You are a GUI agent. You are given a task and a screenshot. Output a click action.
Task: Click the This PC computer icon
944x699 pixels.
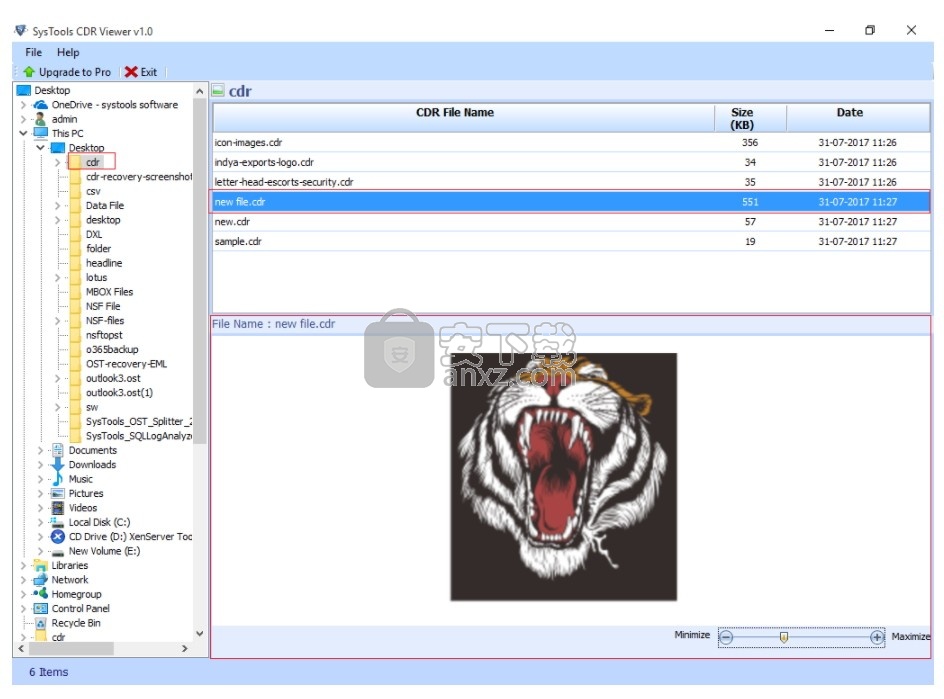click(40, 133)
